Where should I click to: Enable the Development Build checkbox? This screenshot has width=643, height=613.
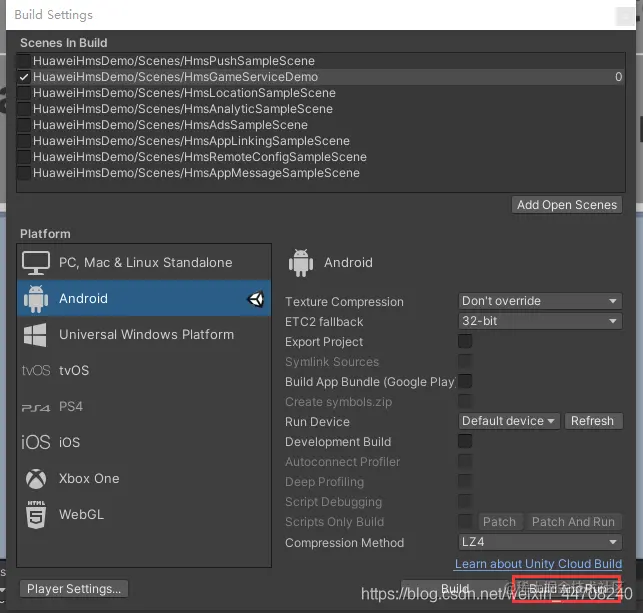(x=465, y=441)
